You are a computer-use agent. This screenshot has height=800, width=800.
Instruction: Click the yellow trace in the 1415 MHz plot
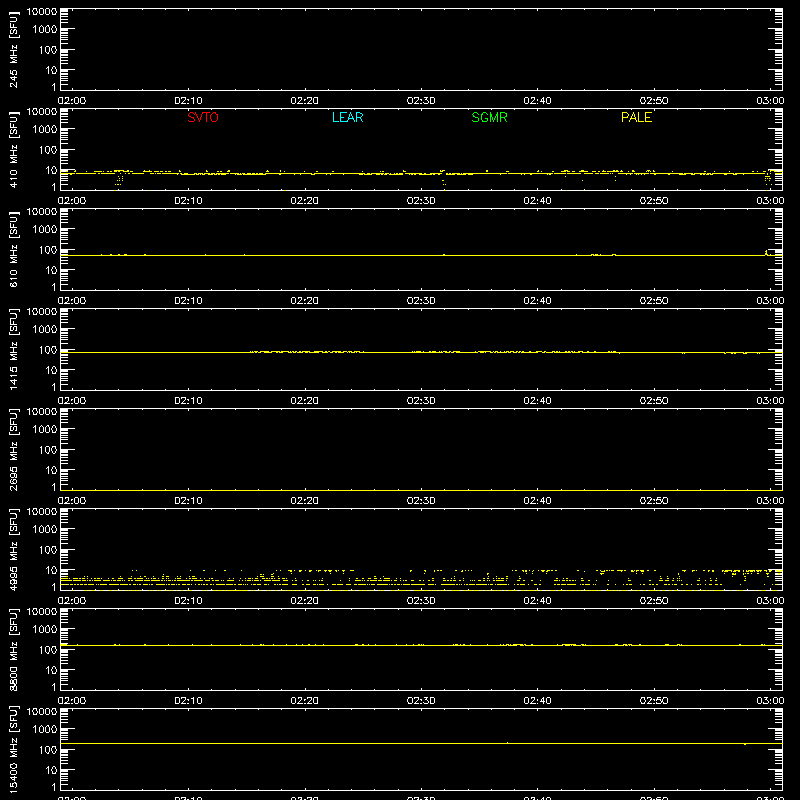click(421, 353)
